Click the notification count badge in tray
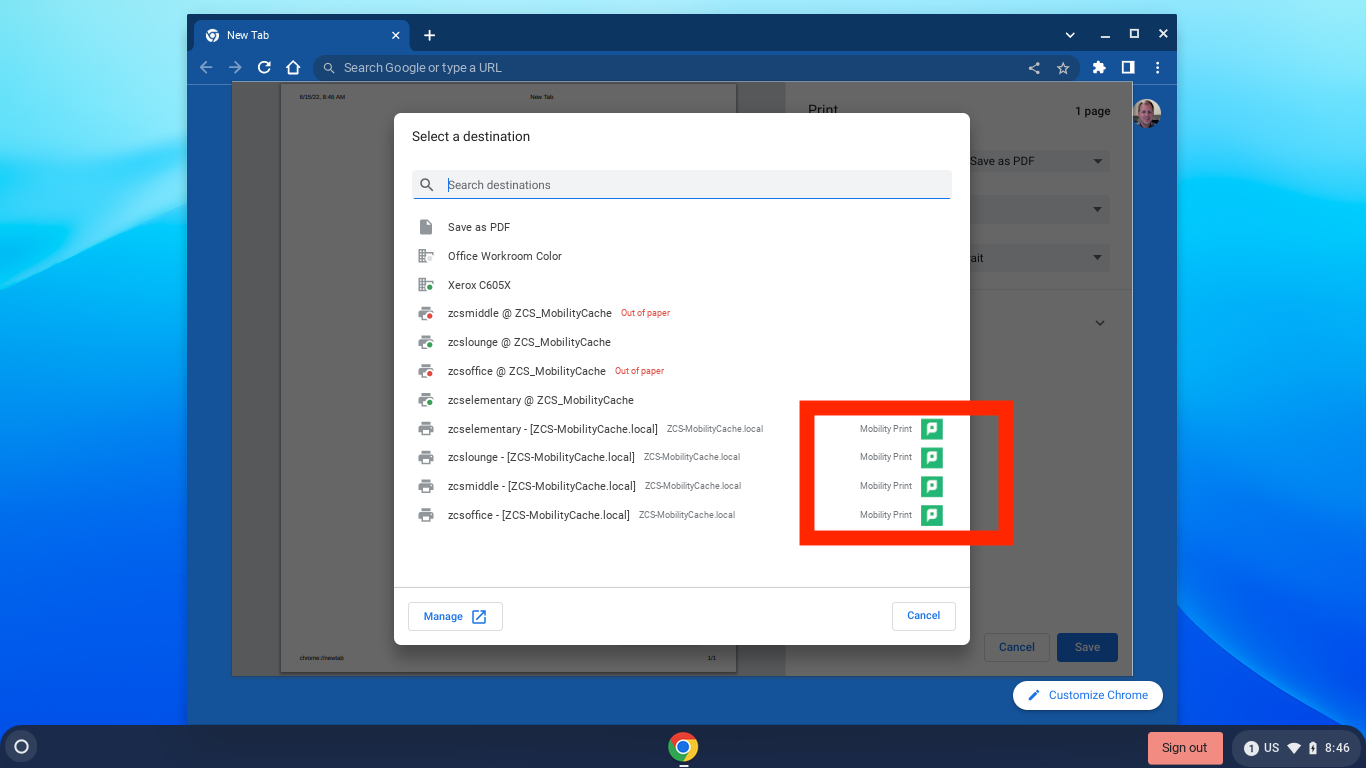Viewport: 1366px width, 768px height. pyautogui.click(x=1251, y=748)
